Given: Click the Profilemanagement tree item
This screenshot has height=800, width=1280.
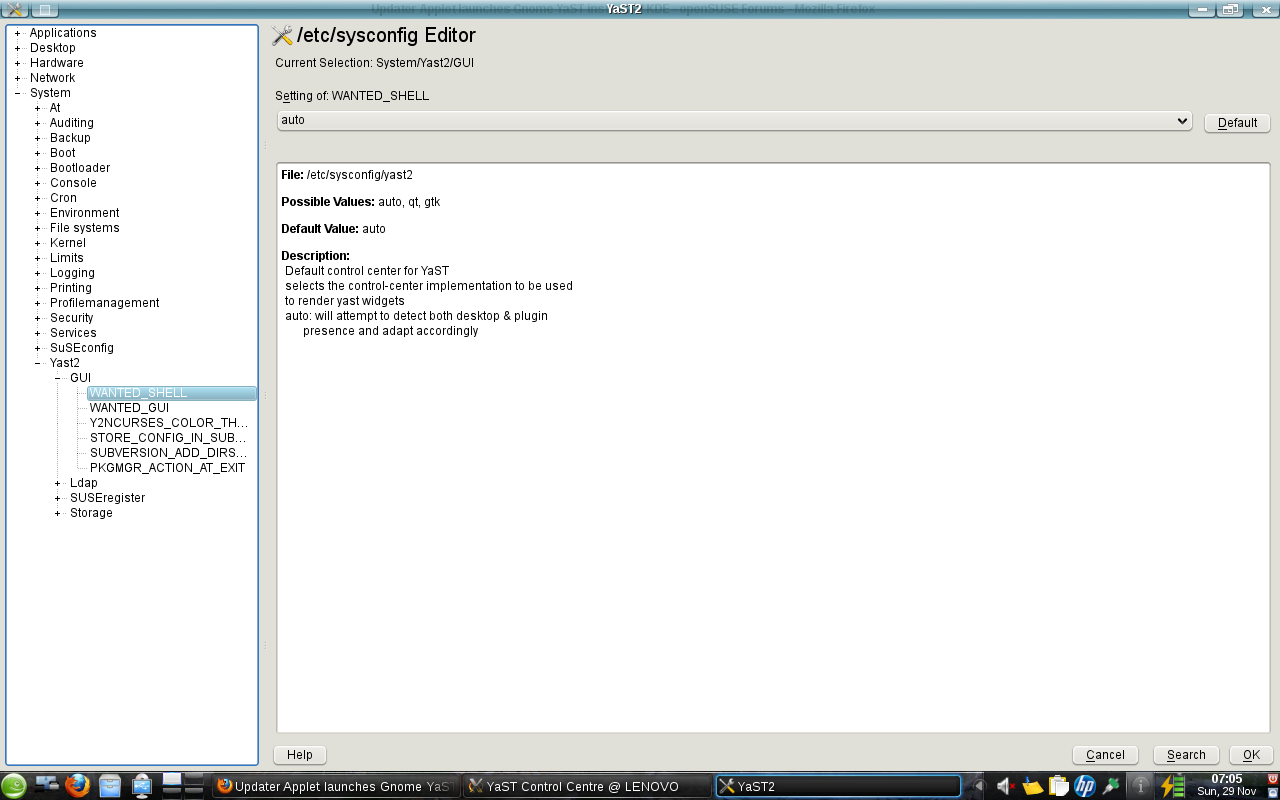Looking at the screenshot, I should click(x=105, y=303).
